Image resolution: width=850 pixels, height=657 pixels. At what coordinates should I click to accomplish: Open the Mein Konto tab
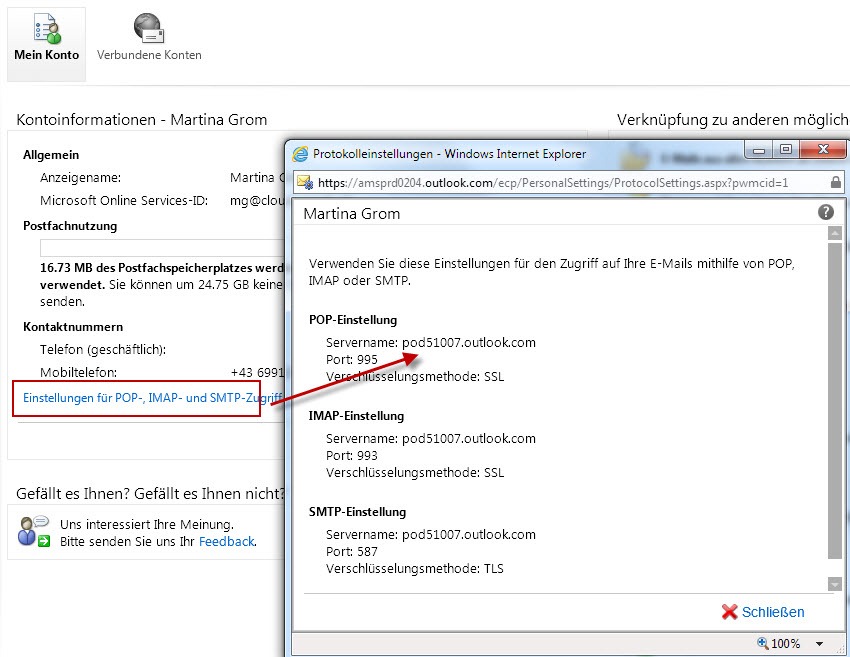click(47, 44)
